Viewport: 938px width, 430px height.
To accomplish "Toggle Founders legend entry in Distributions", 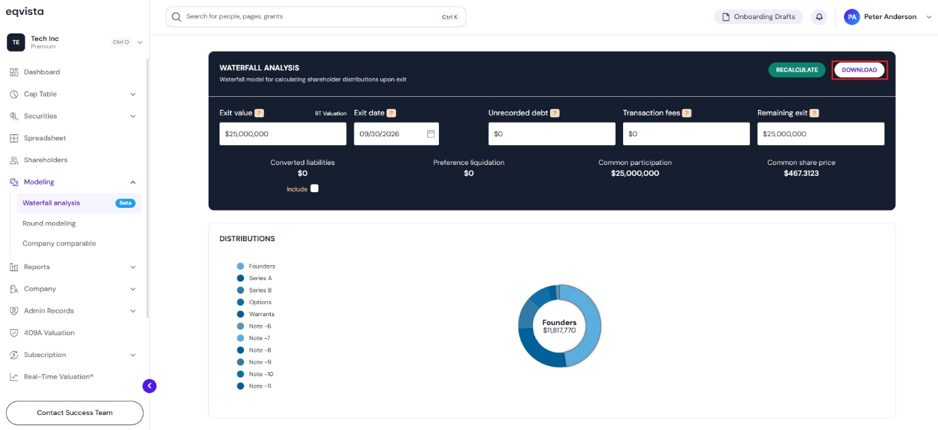I will (256, 266).
